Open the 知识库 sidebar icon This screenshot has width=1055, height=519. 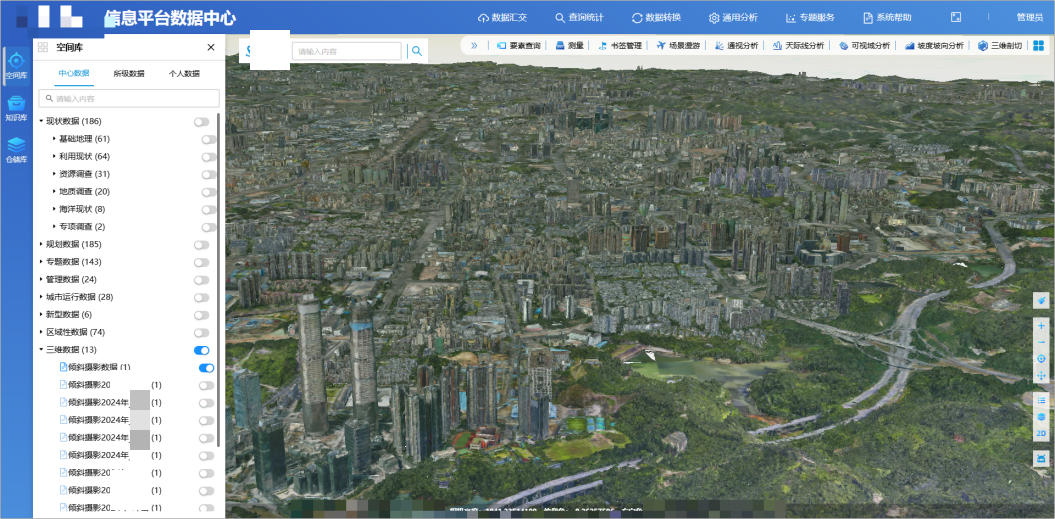pos(16,108)
